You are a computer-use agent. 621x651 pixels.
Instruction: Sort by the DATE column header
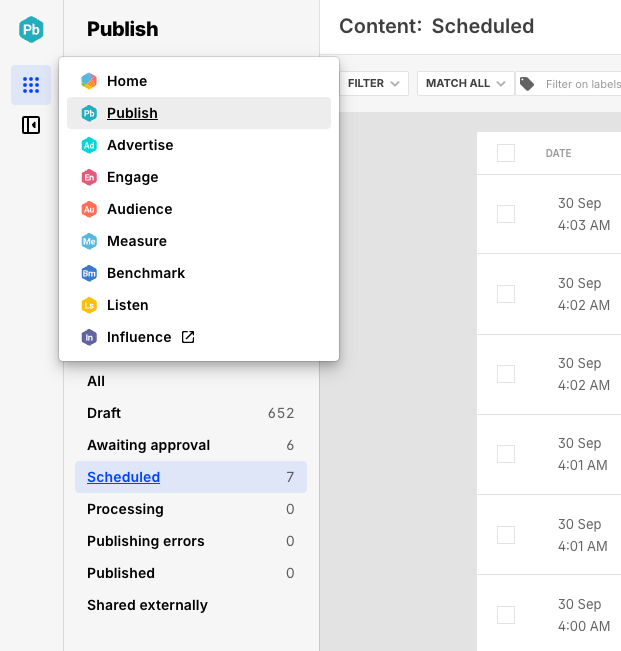click(558, 153)
